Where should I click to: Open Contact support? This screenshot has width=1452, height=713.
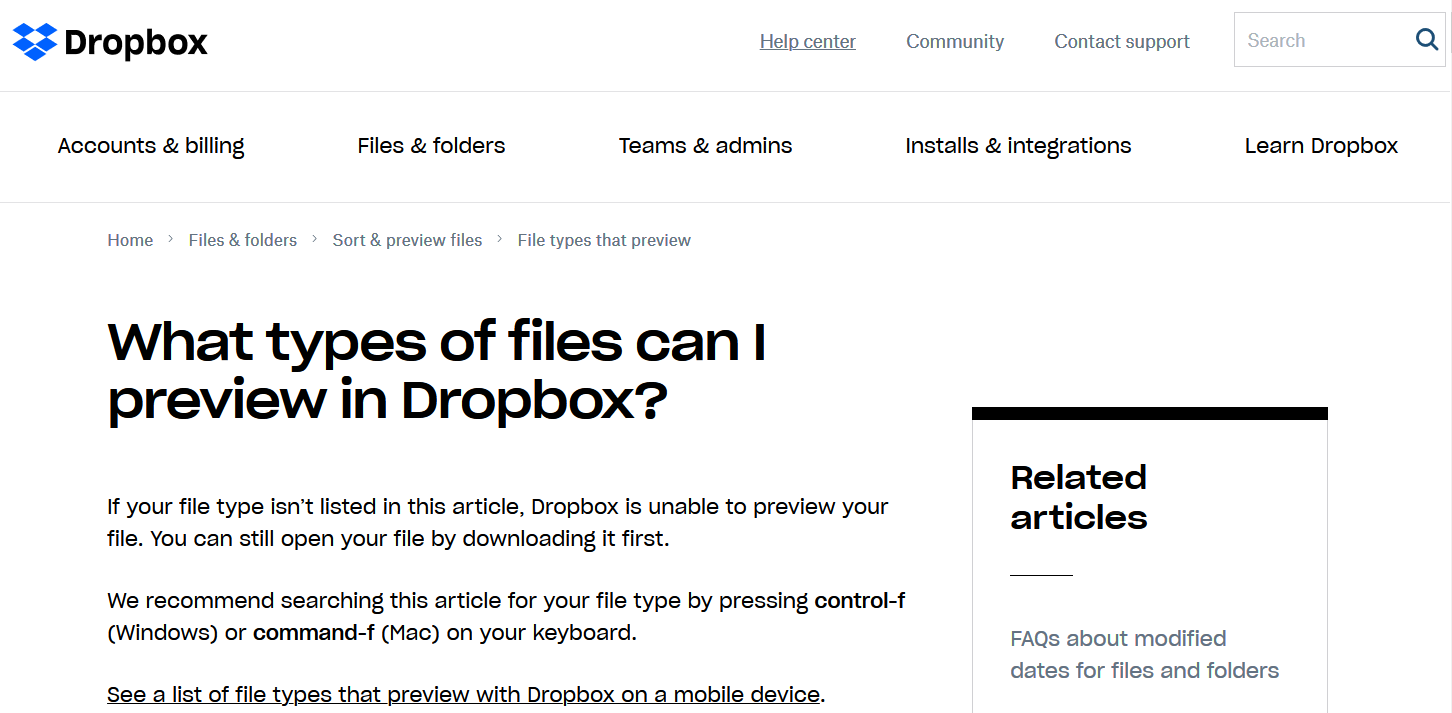[1122, 41]
